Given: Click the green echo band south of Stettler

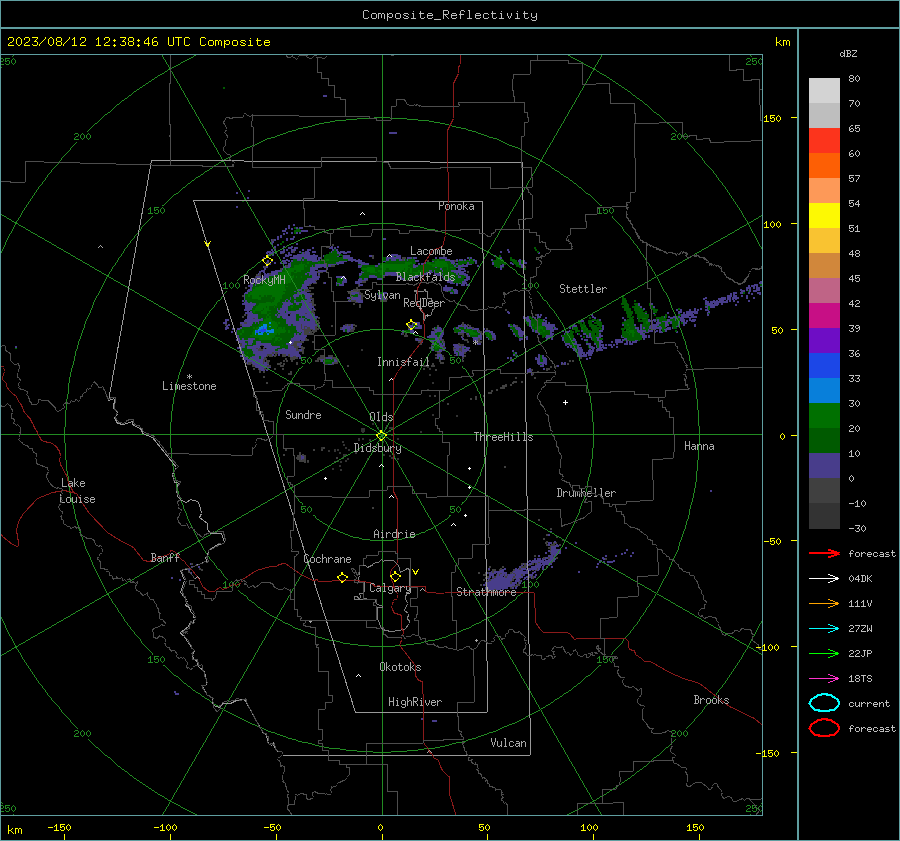Looking at the screenshot, I should (x=634, y=320).
